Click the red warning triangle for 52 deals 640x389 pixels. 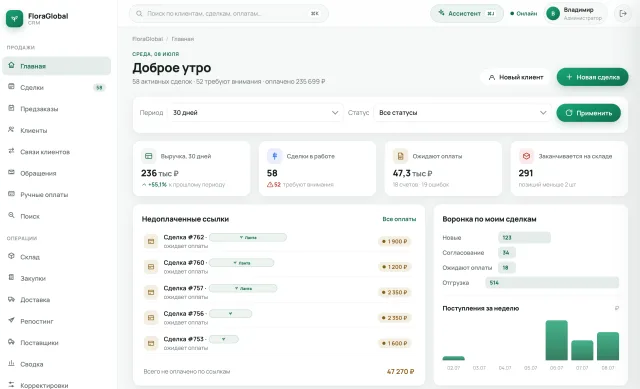pos(270,184)
